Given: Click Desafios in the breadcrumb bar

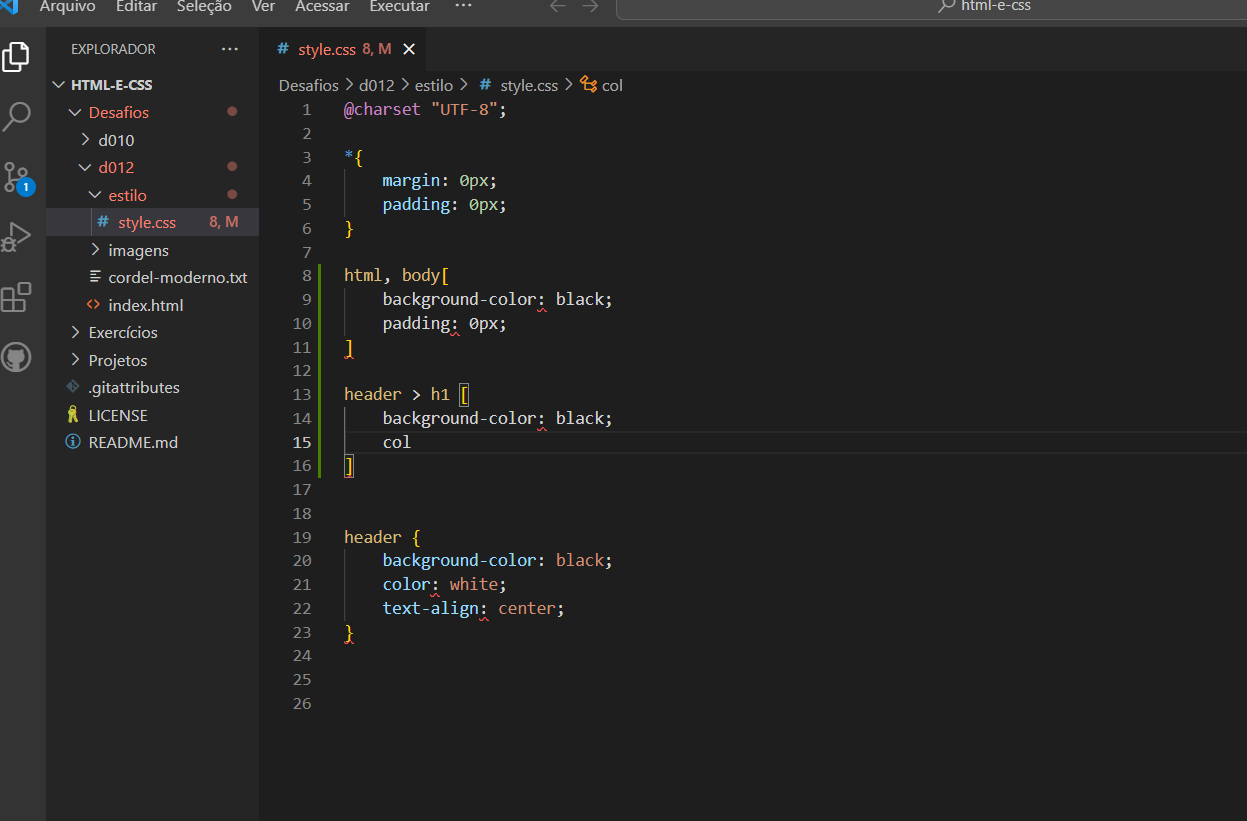Looking at the screenshot, I should (308, 85).
